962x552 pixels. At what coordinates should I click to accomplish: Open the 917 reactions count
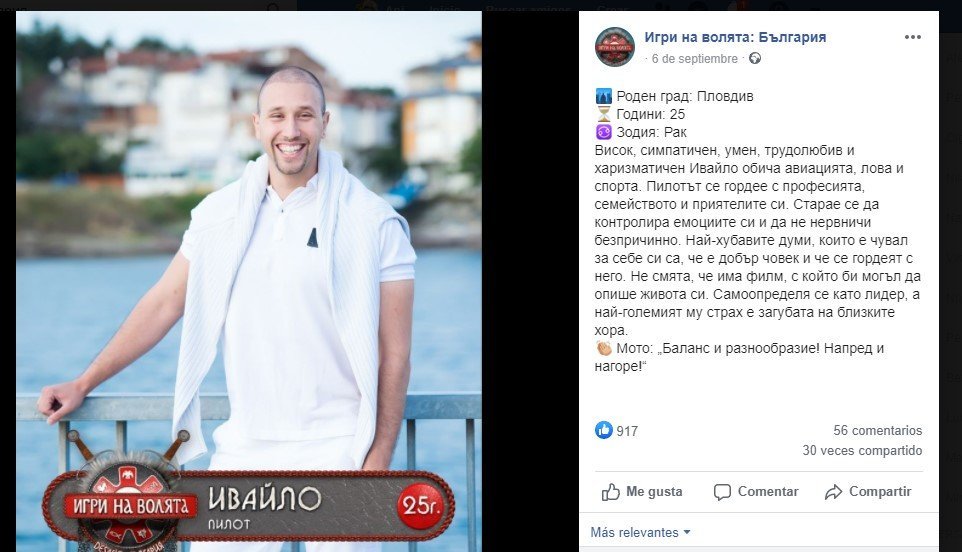[x=627, y=431]
